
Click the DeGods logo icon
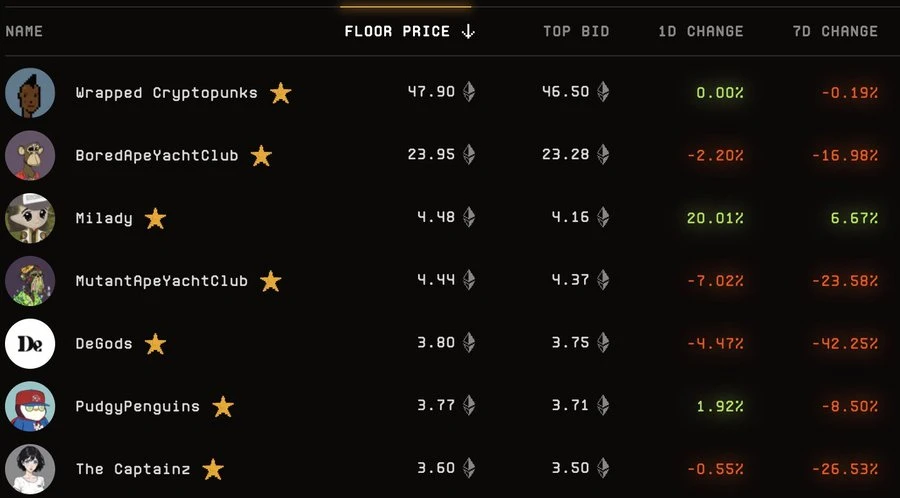tap(30, 344)
